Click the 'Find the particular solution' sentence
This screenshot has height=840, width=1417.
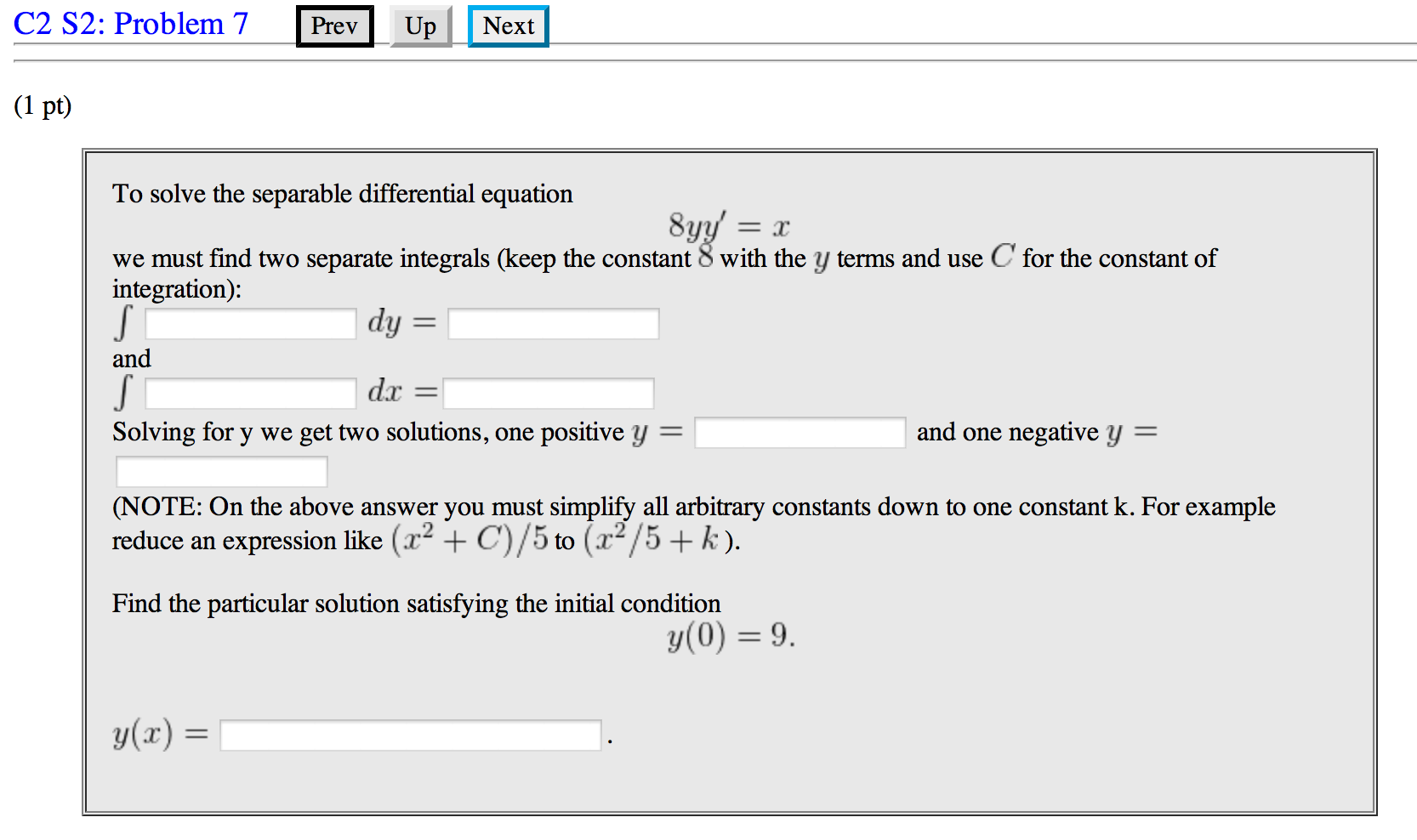(416, 604)
